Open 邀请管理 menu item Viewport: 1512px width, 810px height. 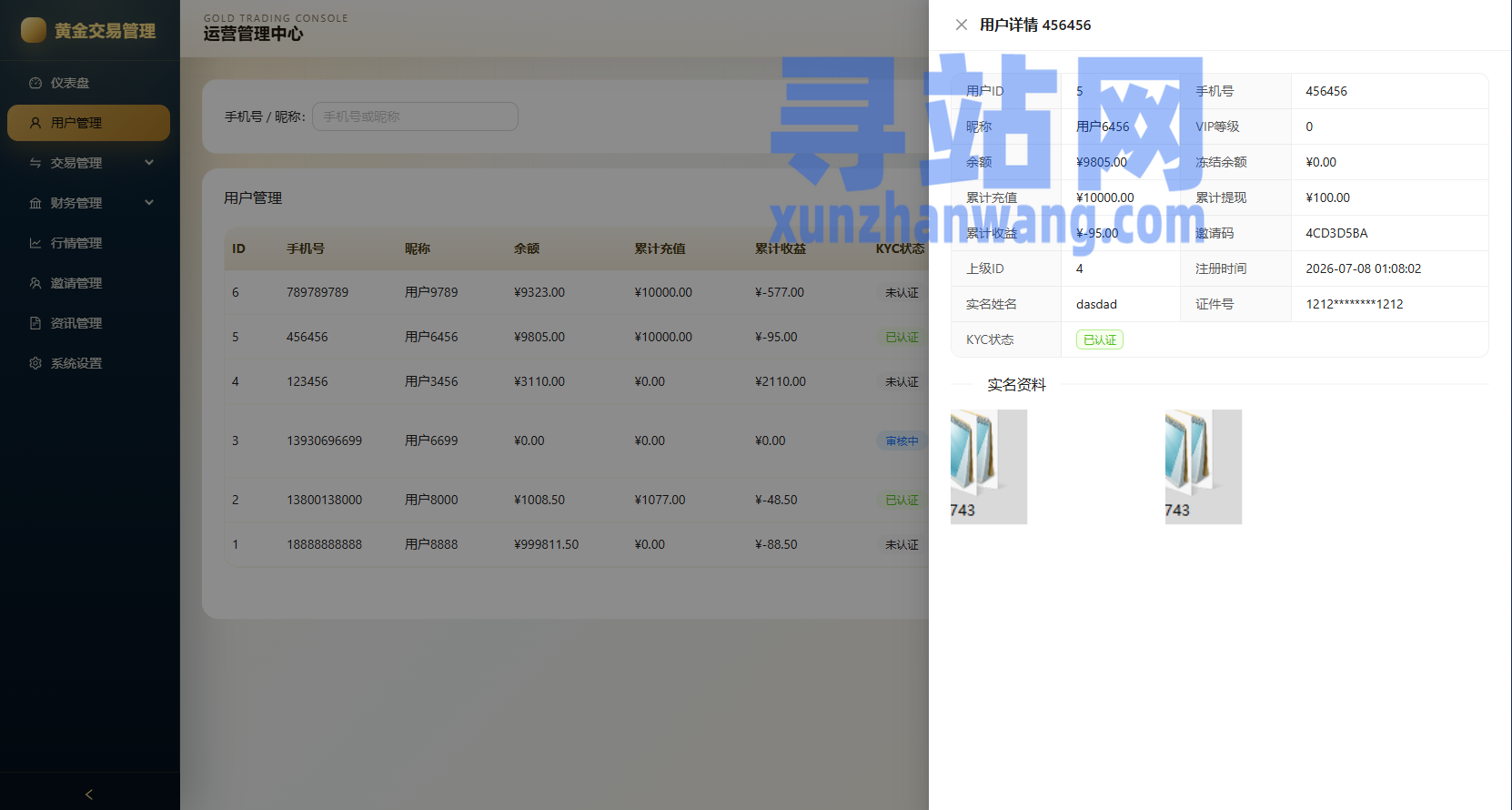click(x=88, y=283)
